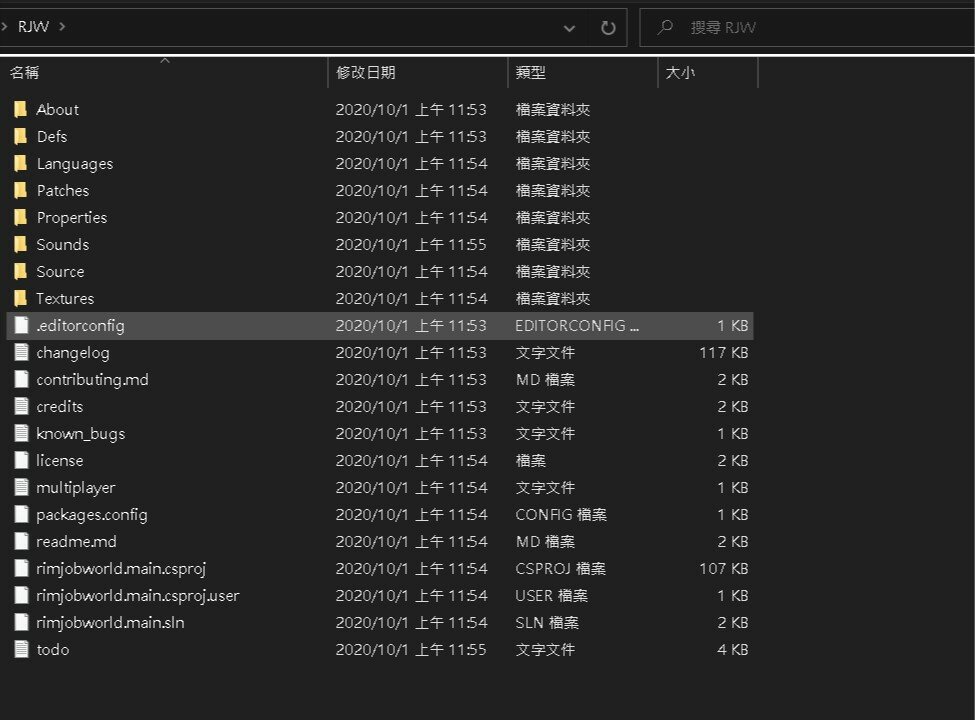Click the RJW breadcrumb segment
Screen dimensions: 975x720
(x=33, y=26)
